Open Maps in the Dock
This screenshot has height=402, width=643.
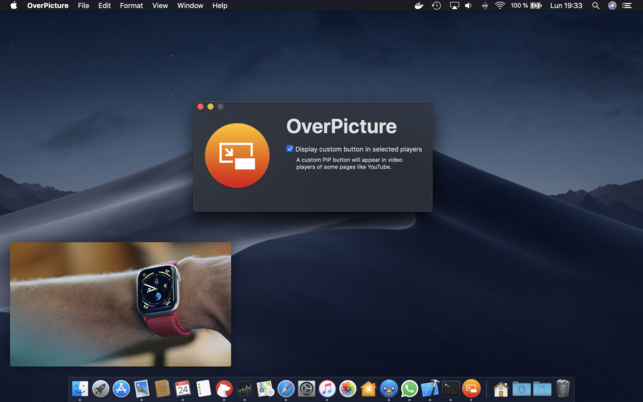(x=265, y=388)
